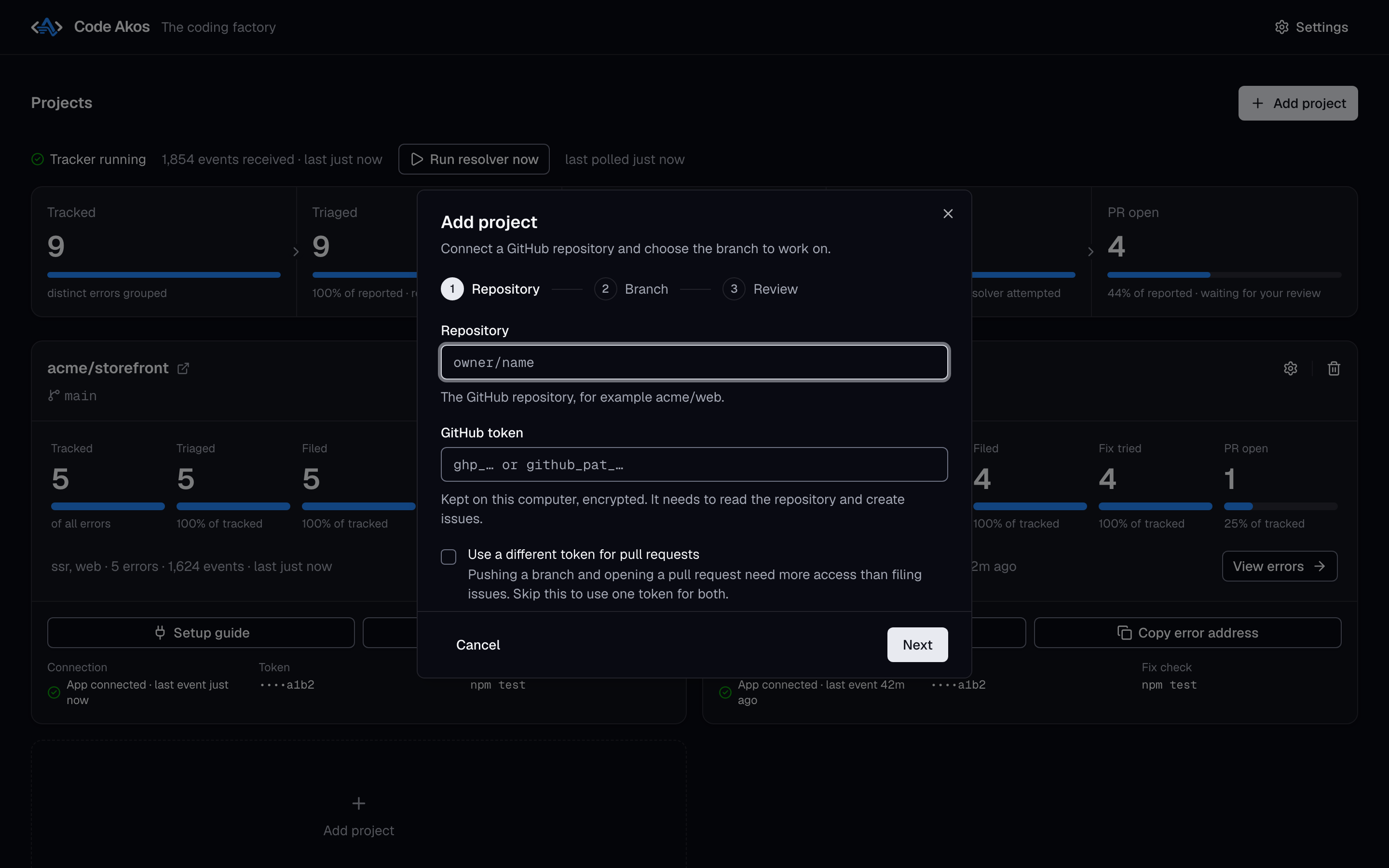Click the Add project header button
The width and height of the screenshot is (1389, 868).
pos(1298,103)
